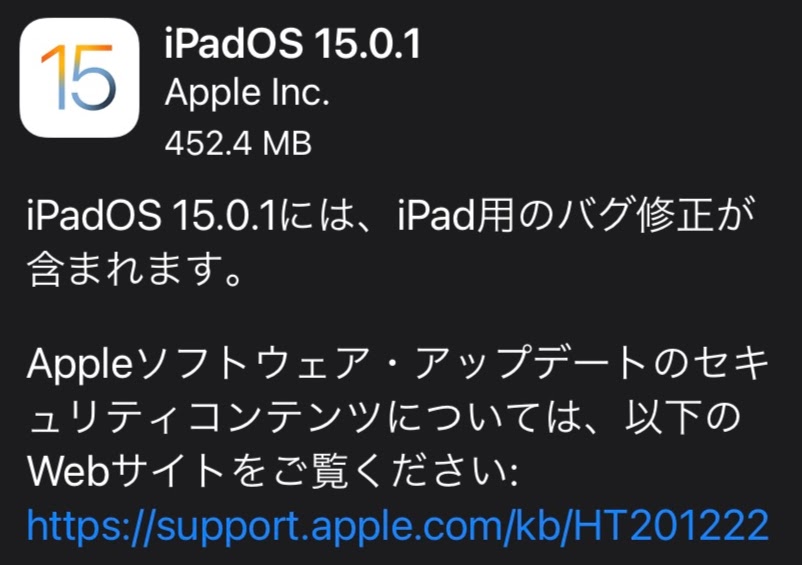Viewport: 802px width, 565px height.
Task: Select iPad用 in the first description line
Action: 456,214
